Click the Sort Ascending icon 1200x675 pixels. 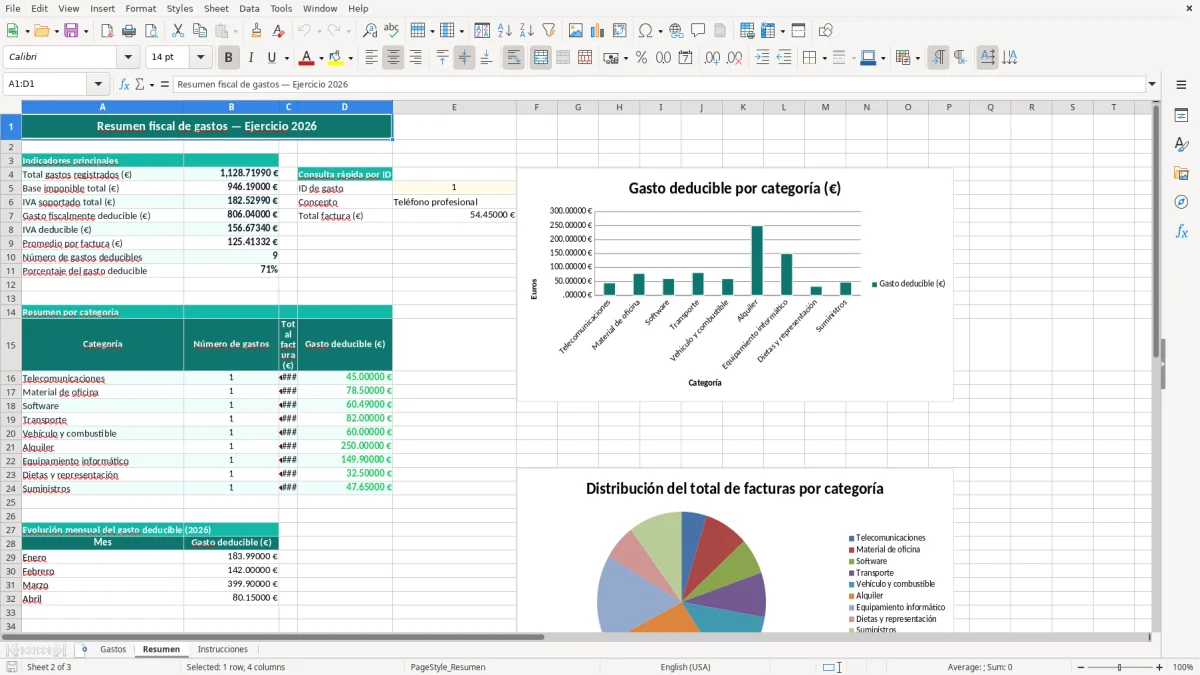pos(505,31)
